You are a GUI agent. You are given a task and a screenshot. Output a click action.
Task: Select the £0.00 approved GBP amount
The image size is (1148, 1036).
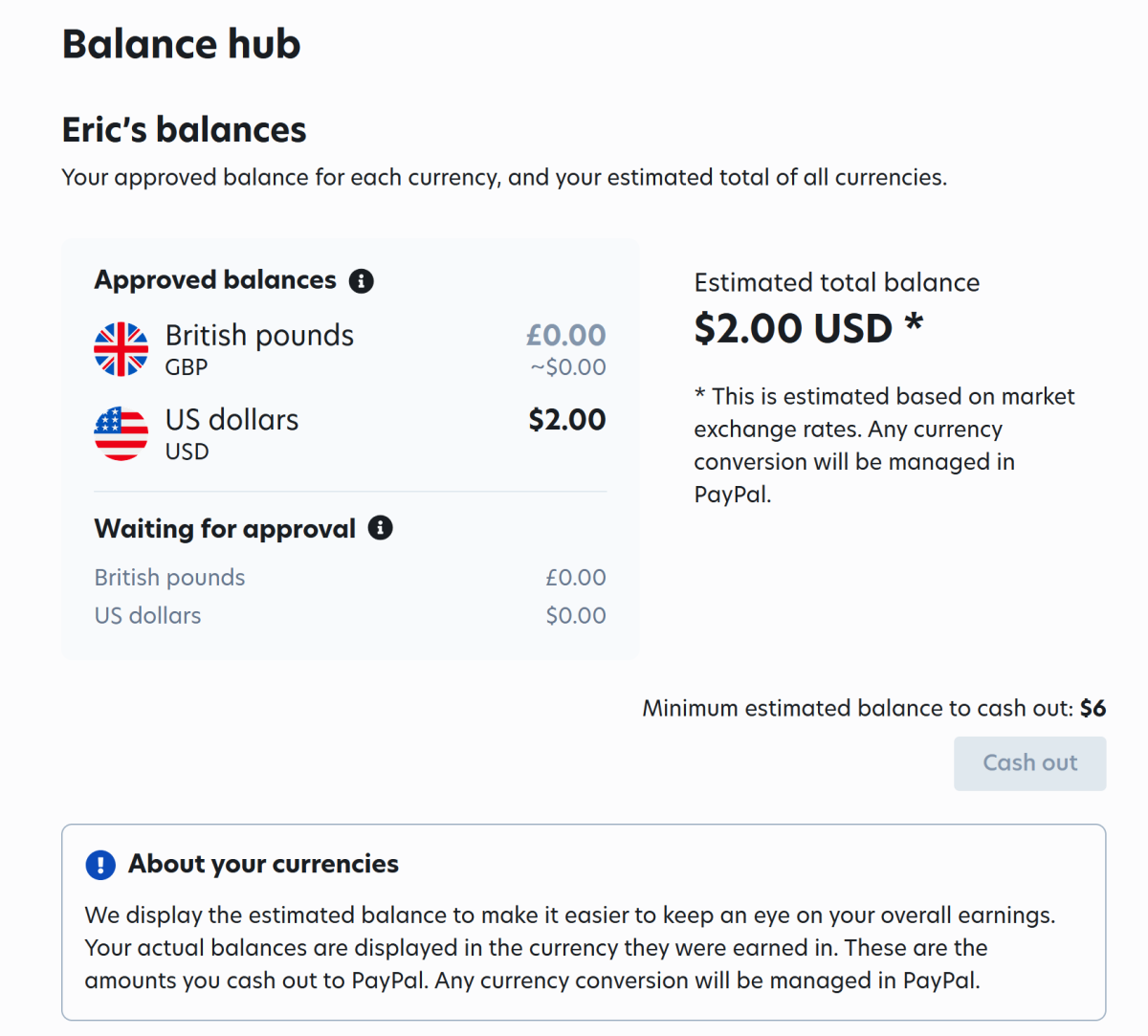[x=566, y=335]
